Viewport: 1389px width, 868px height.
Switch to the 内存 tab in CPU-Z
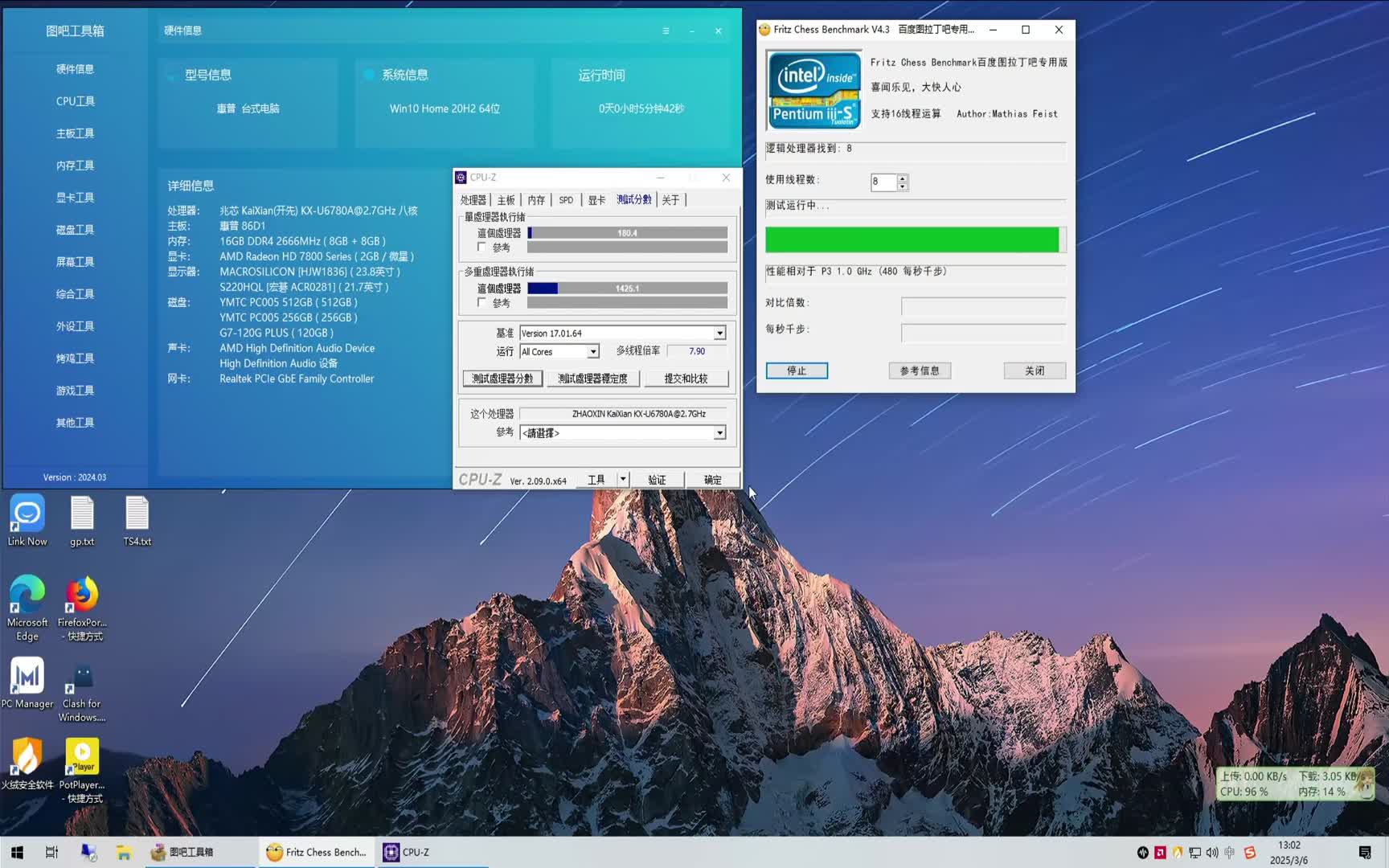pyautogui.click(x=536, y=200)
